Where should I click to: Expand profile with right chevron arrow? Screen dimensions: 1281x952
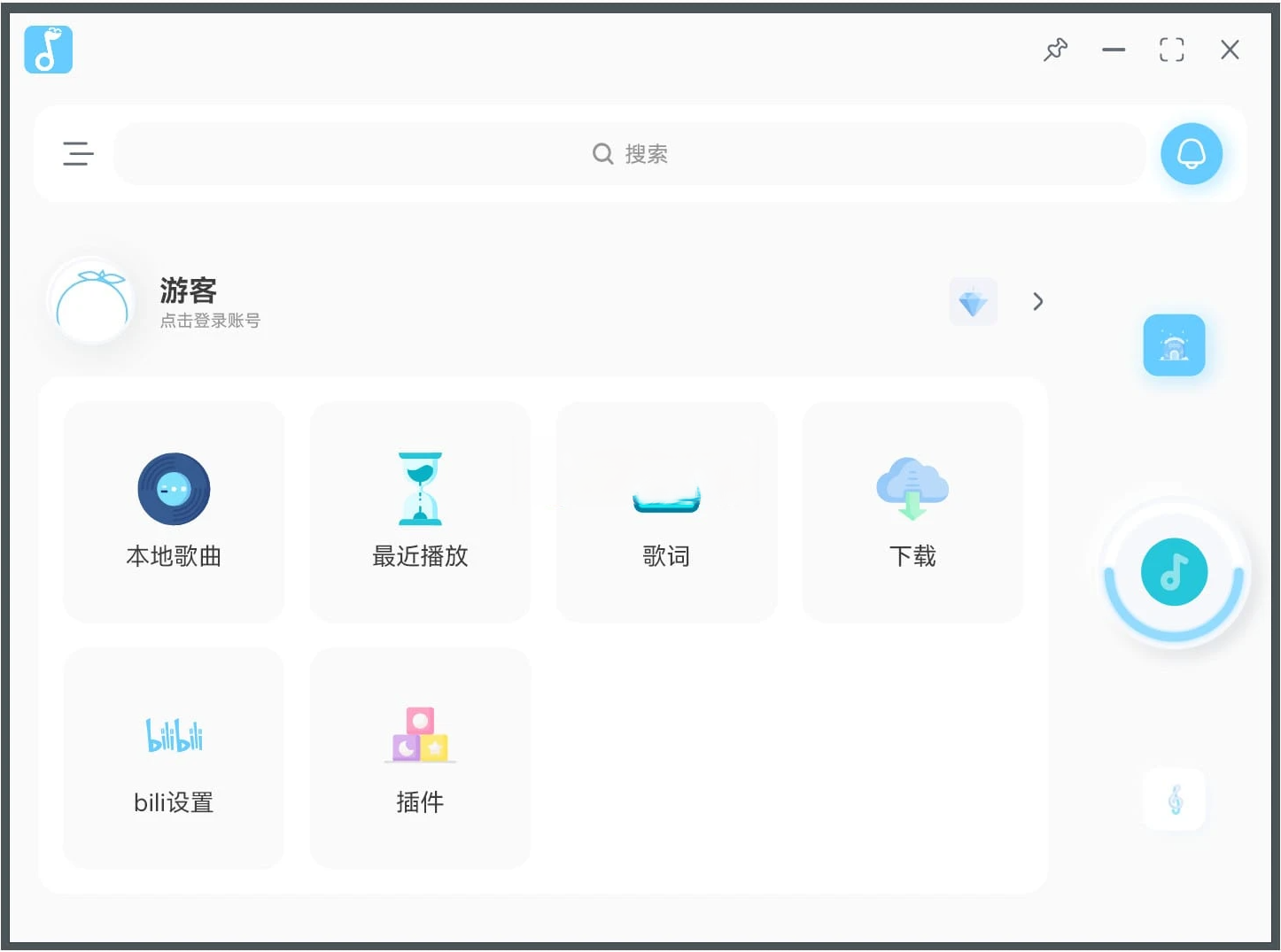tap(1037, 302)
